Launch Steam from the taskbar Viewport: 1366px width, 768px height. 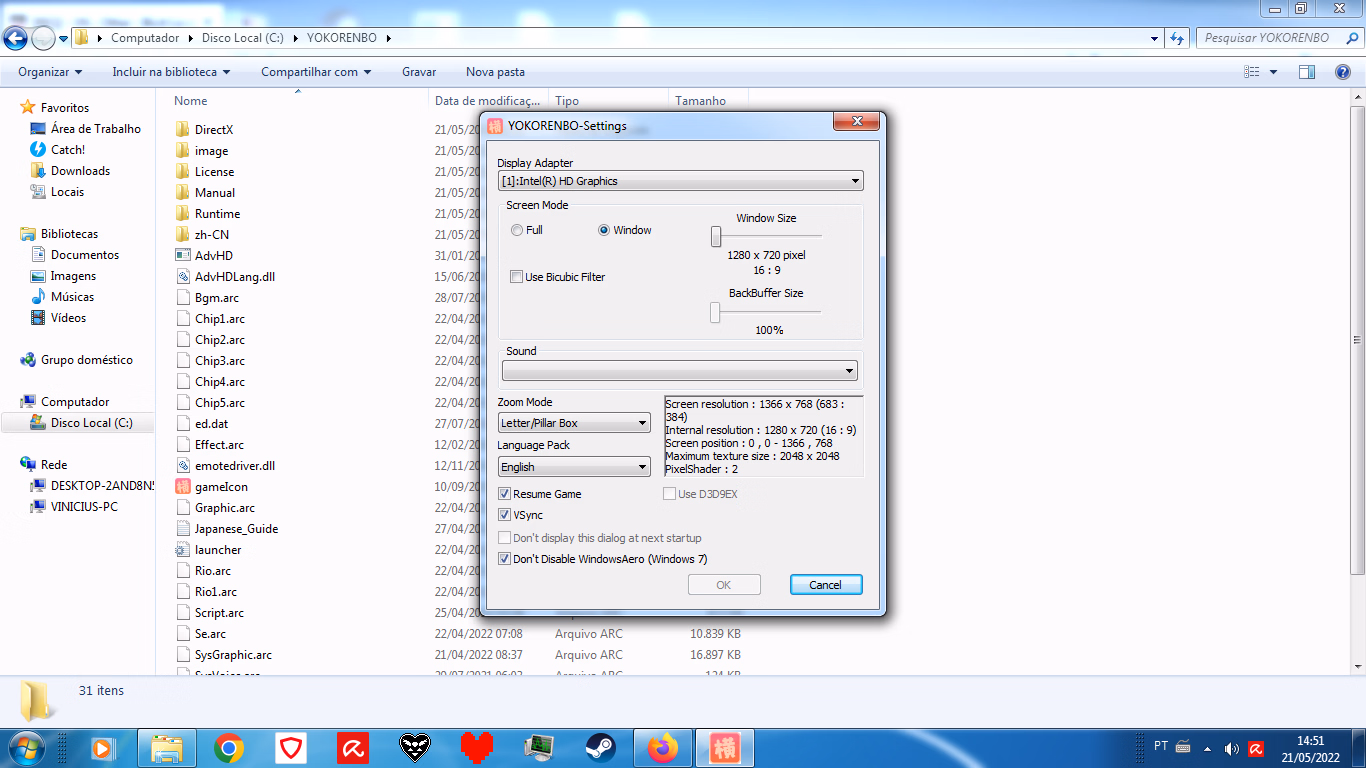pos(601,748)
